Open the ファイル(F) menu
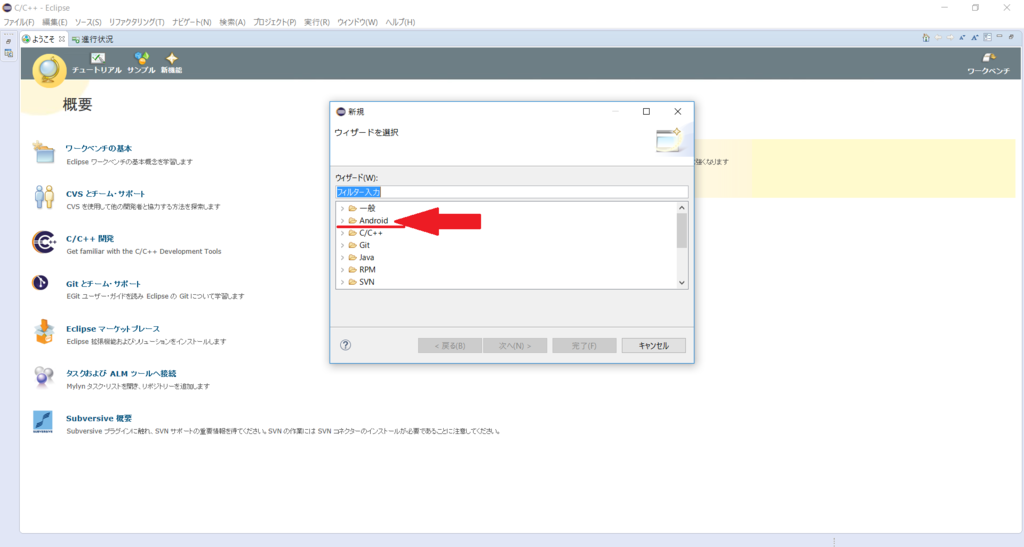This screenshot has height=547, width=1024. pos(19,22)
